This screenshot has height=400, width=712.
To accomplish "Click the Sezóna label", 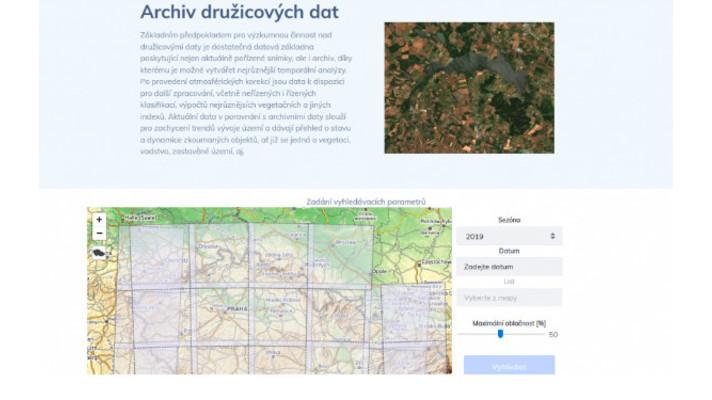I will 509,220.
